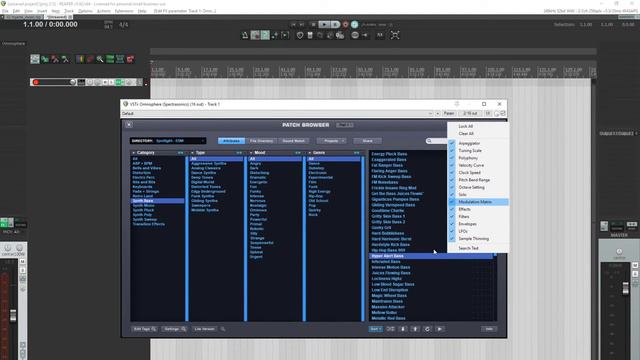Open the File menu in REAPER

(x=5, y=11)
